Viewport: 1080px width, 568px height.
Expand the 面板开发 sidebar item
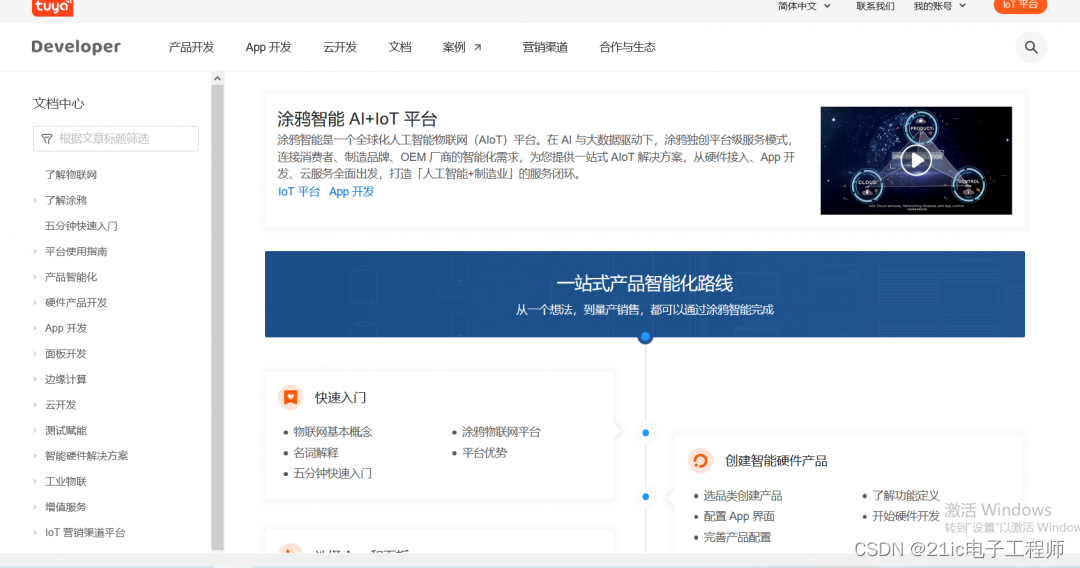[35, 353]
